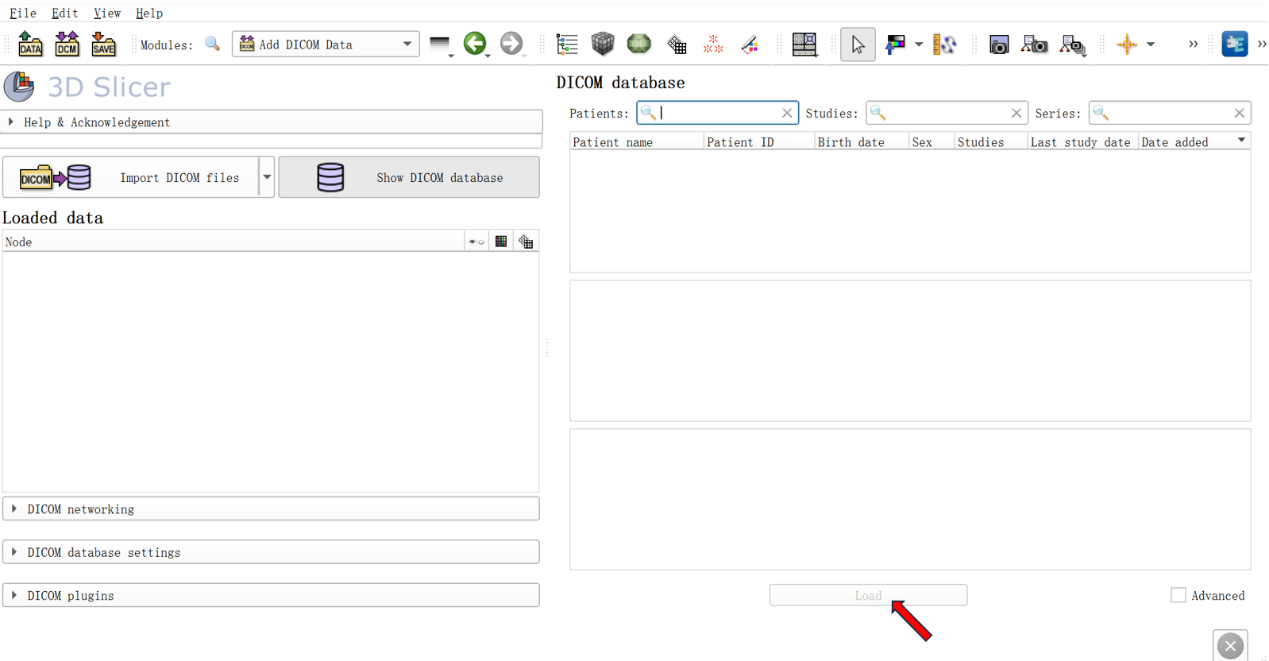Screen dimensions: 1269x661
Task: Click the transform column icon in Loaded data
Action: pyautogui.click(x=526, y=241)
